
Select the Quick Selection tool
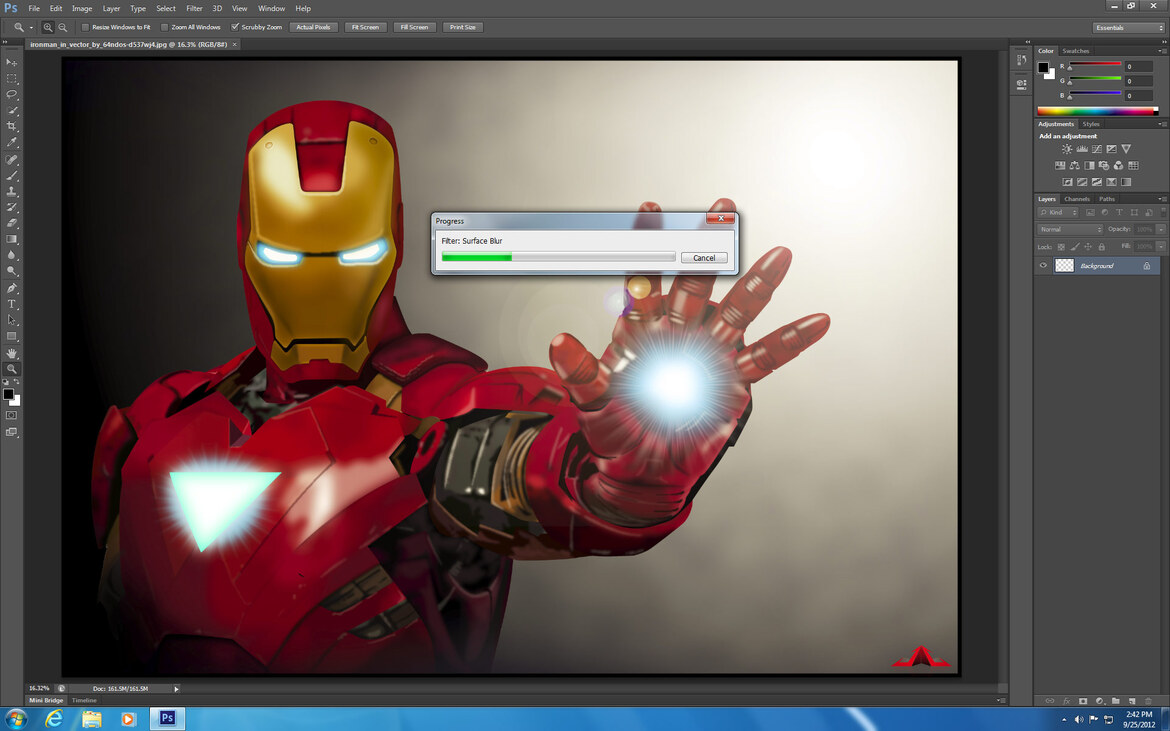coord(11,110)
